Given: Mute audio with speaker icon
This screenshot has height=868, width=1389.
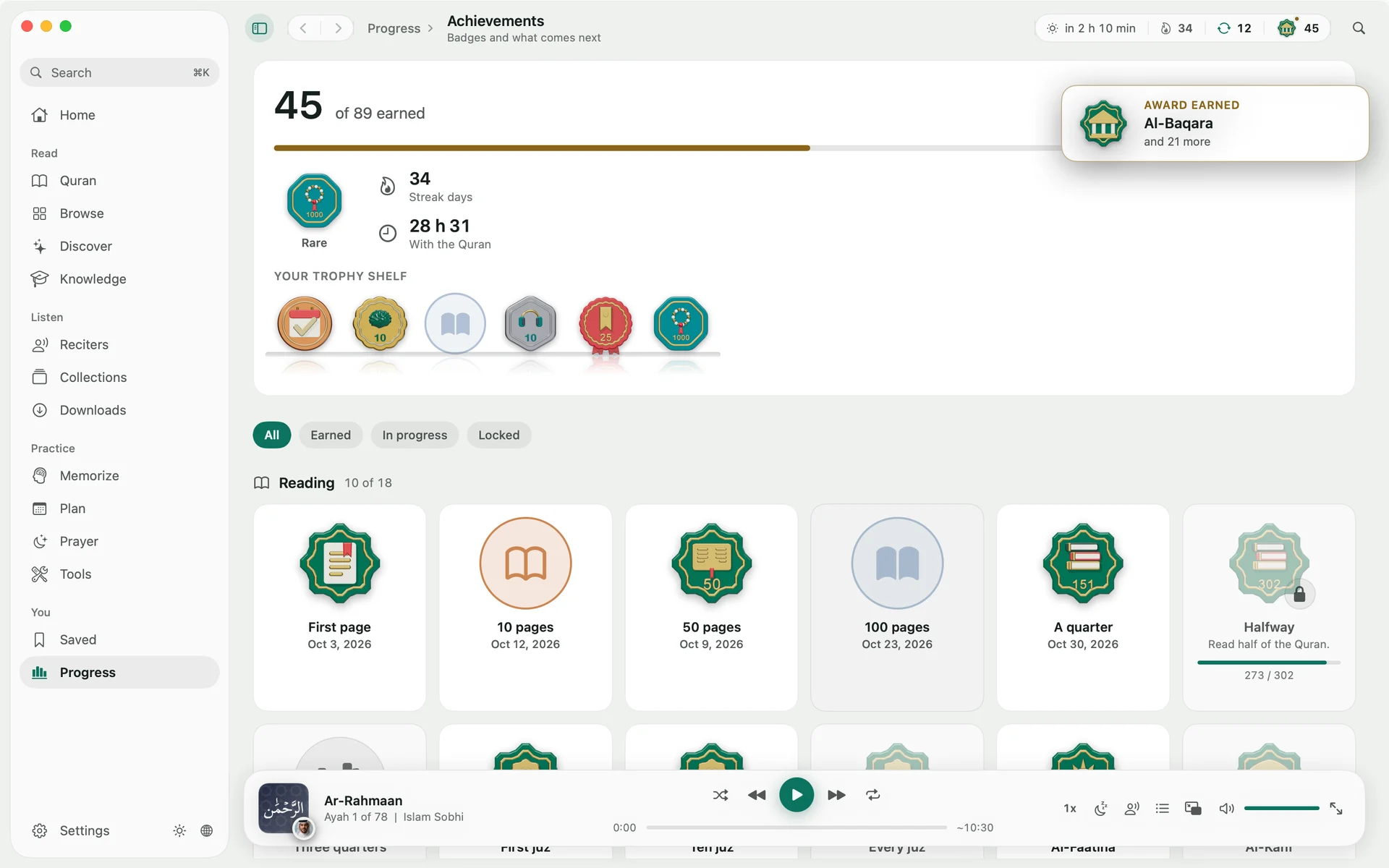Looking at the screenshot, I should click(1226, 809).
